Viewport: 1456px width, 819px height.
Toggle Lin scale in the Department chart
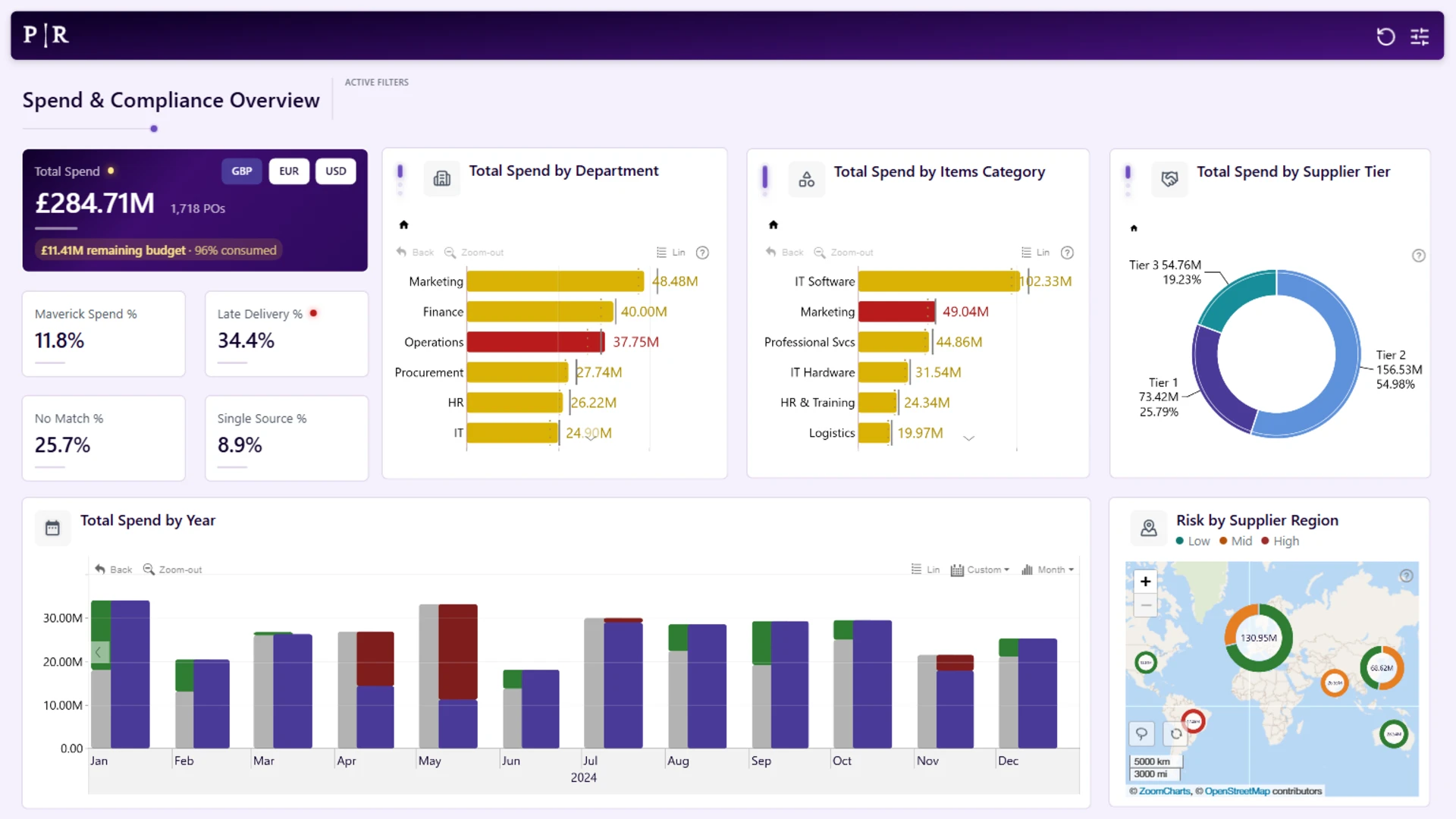point(671,253)
